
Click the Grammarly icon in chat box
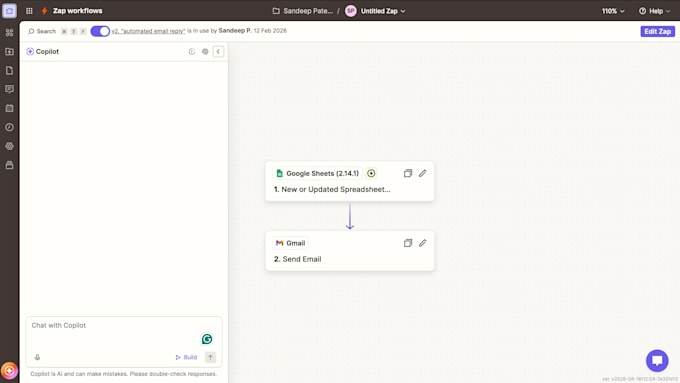click(x=207, y=339)
